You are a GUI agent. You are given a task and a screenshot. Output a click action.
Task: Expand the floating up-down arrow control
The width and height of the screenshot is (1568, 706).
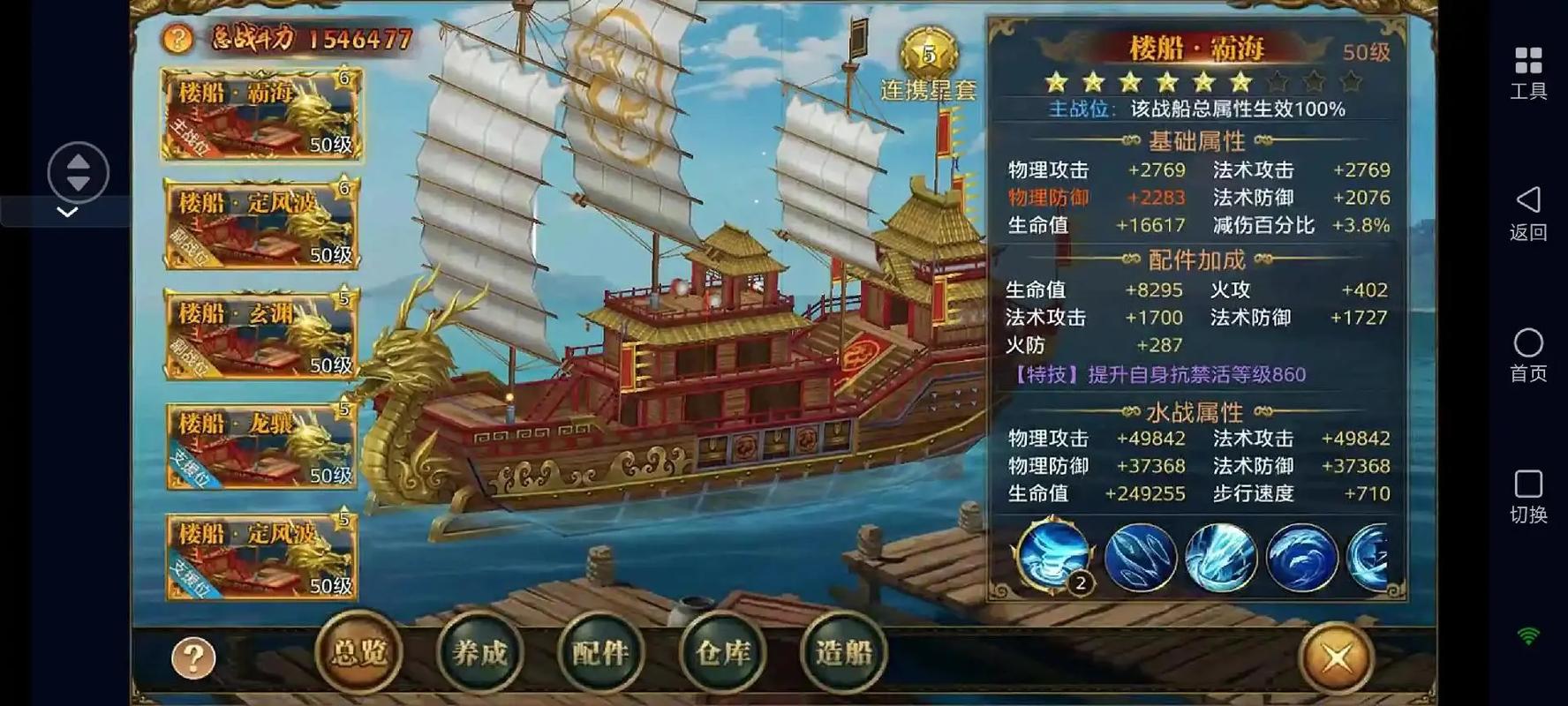click(x=79, y=172)
